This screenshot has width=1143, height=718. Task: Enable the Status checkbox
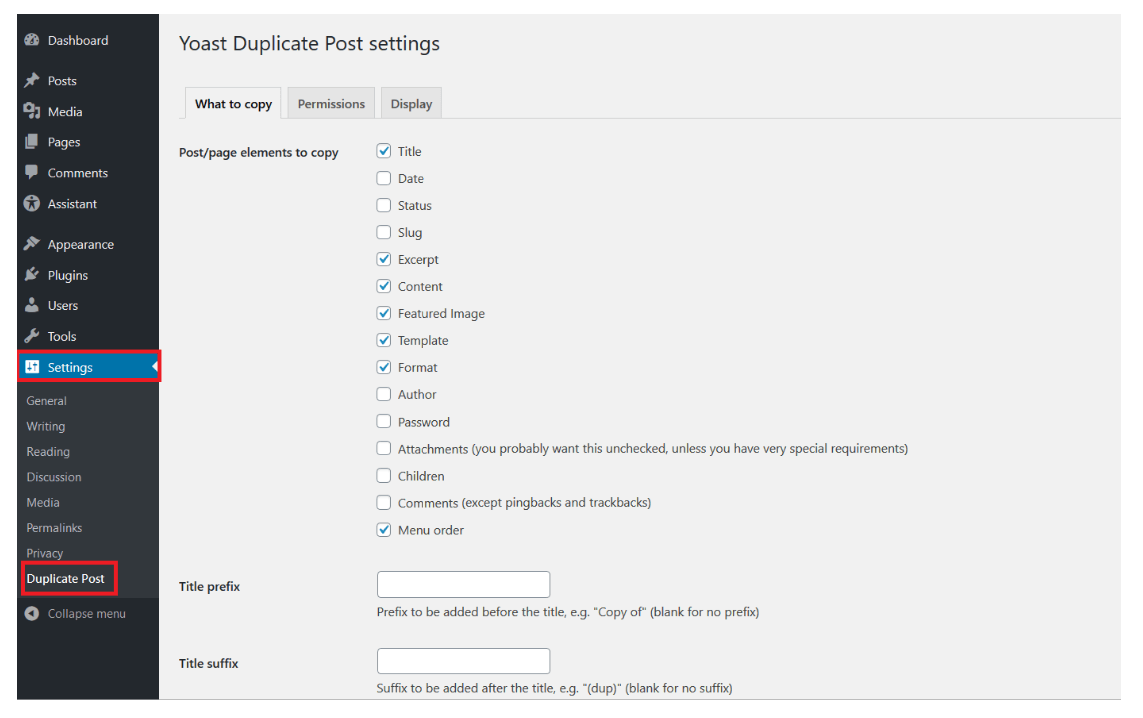383,205
